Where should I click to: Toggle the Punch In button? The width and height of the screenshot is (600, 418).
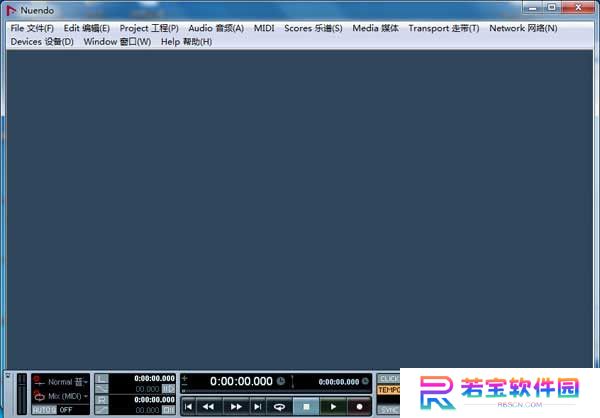point(102,389)
